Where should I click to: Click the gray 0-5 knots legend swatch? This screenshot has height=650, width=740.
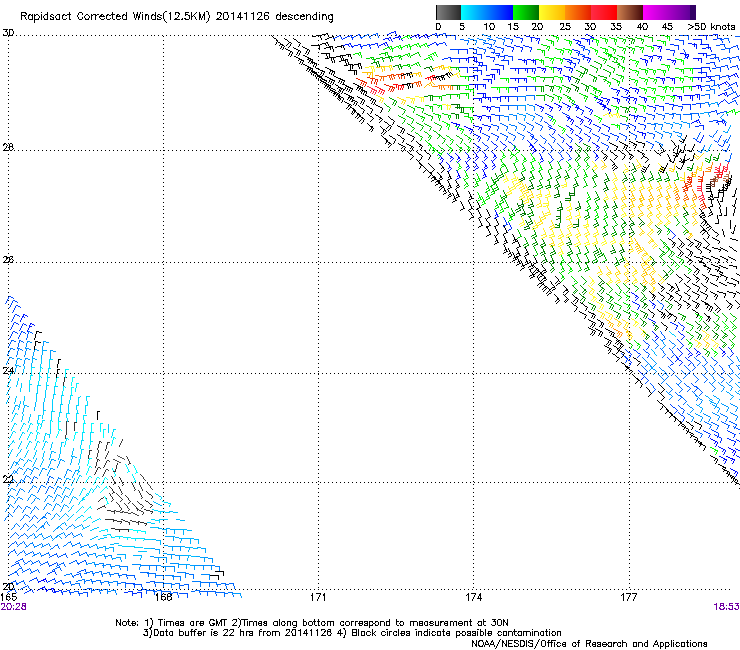(448, 12)
